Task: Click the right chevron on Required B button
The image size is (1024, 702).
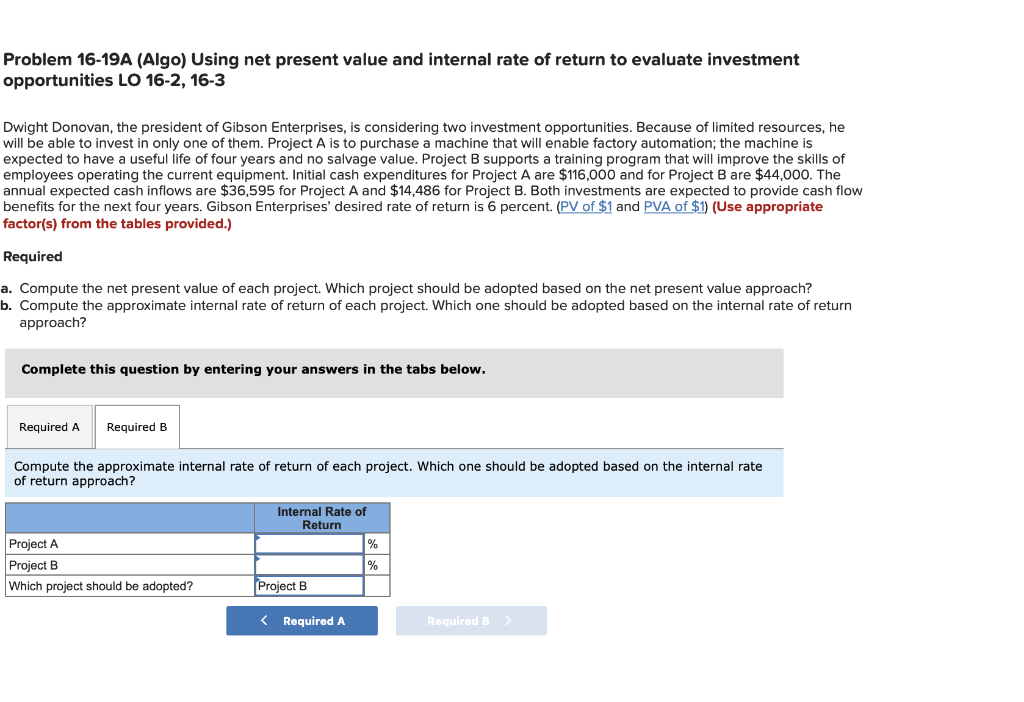Action: [511, 620]
